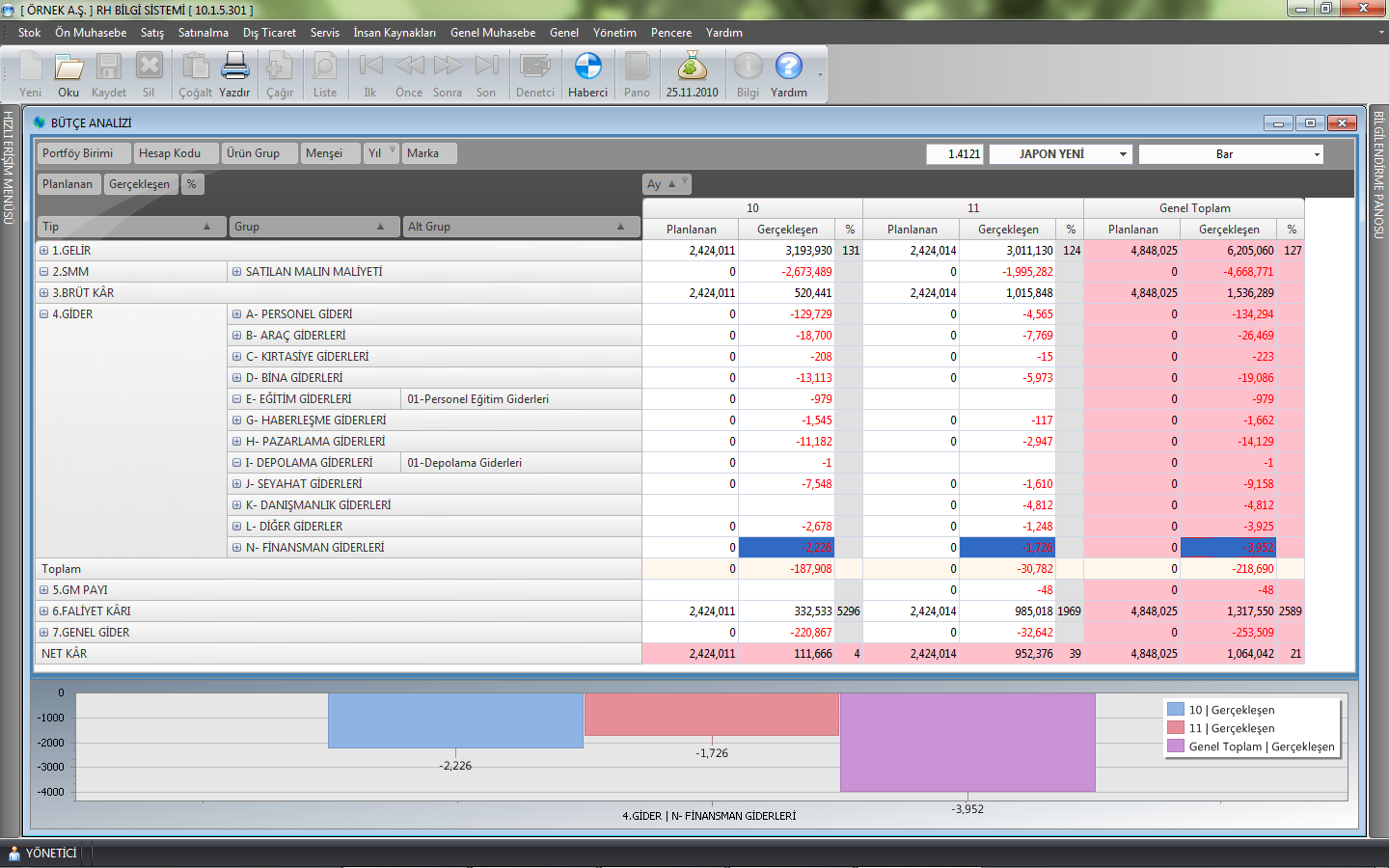This screenshot has height=868, width=1389.
Task: Click the Bilgi info icon
Action: (748, 68)
